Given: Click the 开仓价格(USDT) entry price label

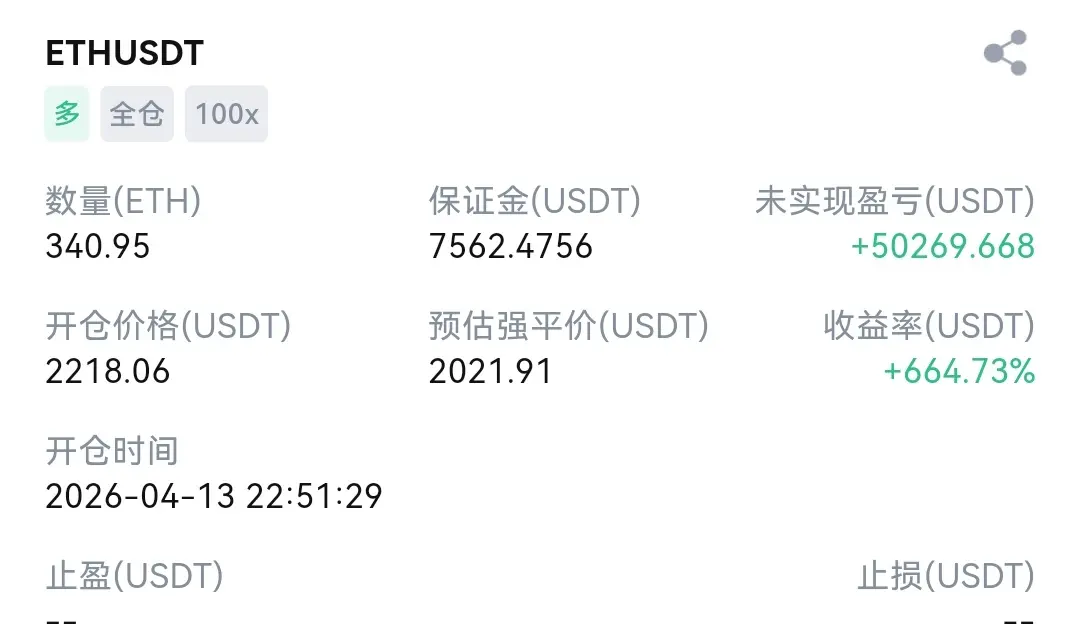Looking at the screenshot, I should [x=168, y=326].
